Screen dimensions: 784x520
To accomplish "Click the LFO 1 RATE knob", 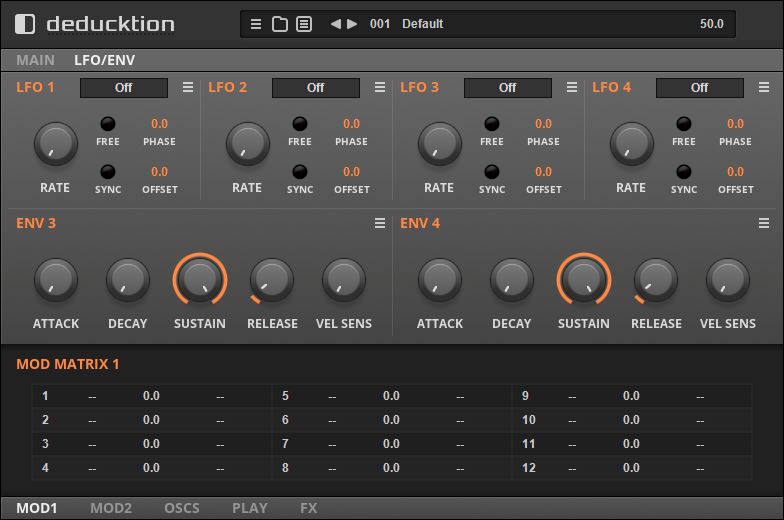I will pyautogui.click(x=56, y=144).
